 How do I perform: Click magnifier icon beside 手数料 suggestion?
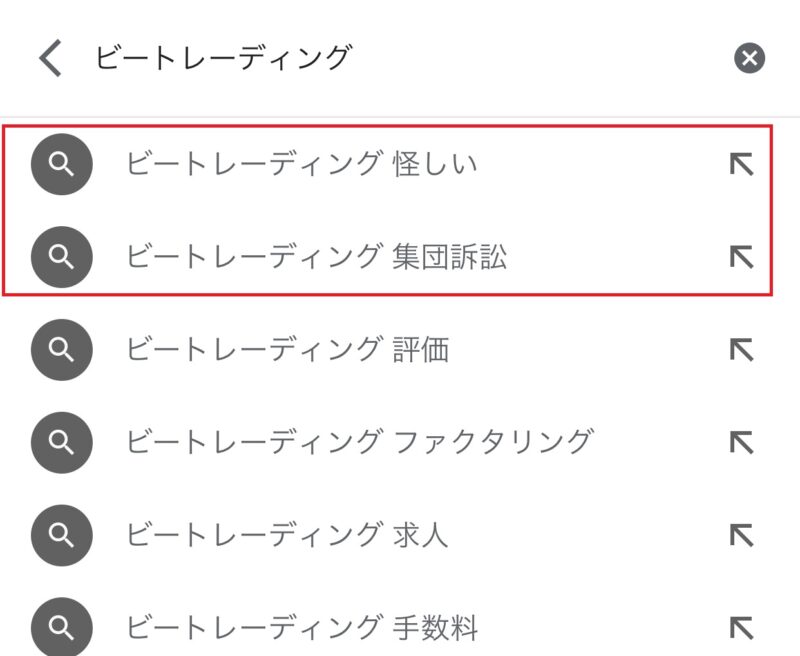pyautogui.click(x=62, y=627)
